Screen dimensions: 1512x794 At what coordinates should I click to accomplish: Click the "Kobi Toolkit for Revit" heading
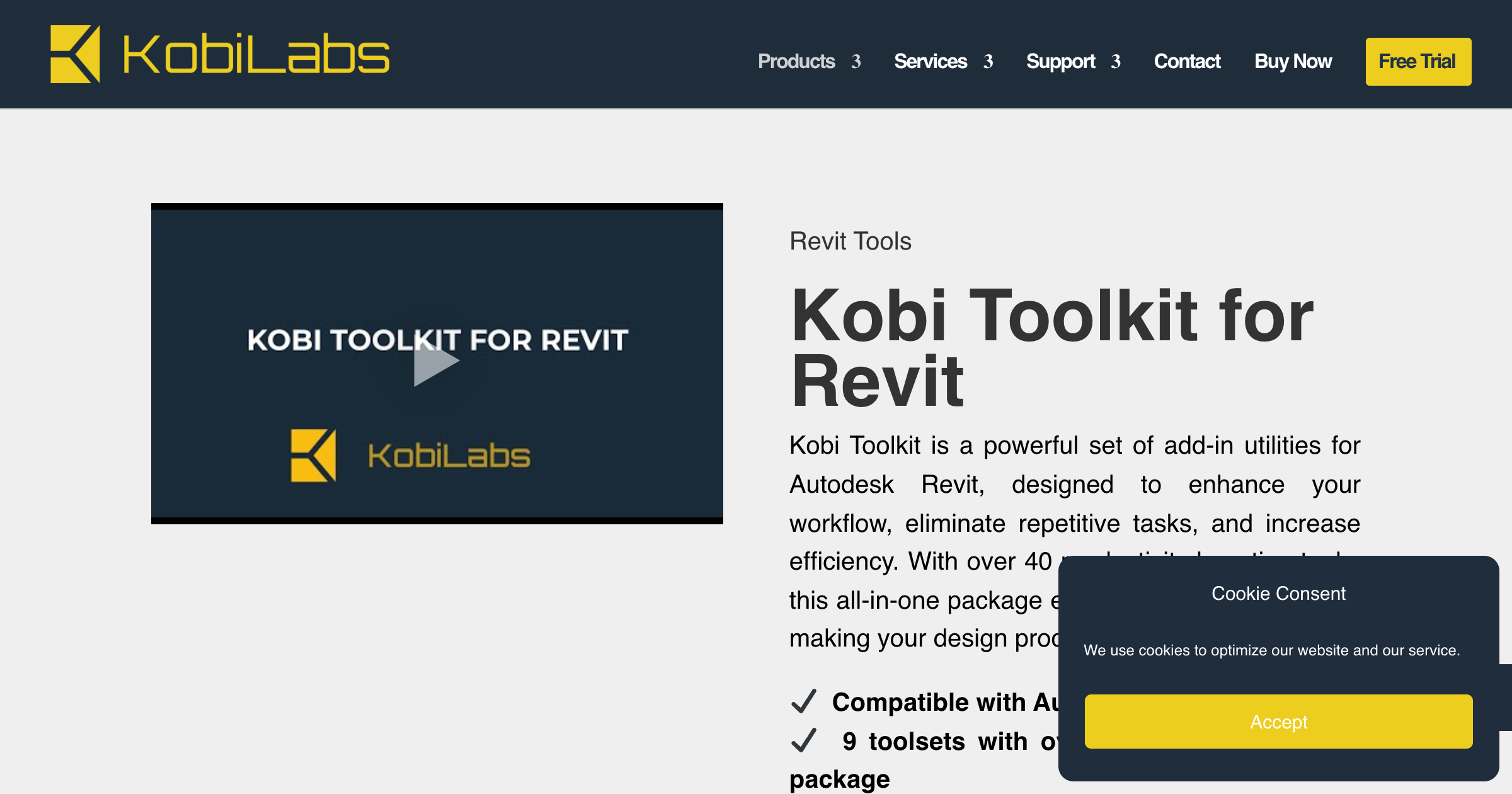1052,348
